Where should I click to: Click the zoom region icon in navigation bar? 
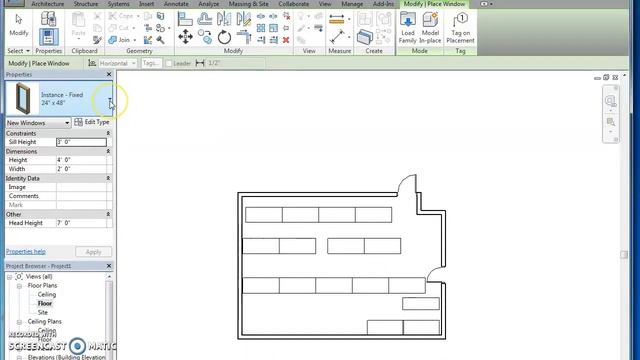(611, 122)
